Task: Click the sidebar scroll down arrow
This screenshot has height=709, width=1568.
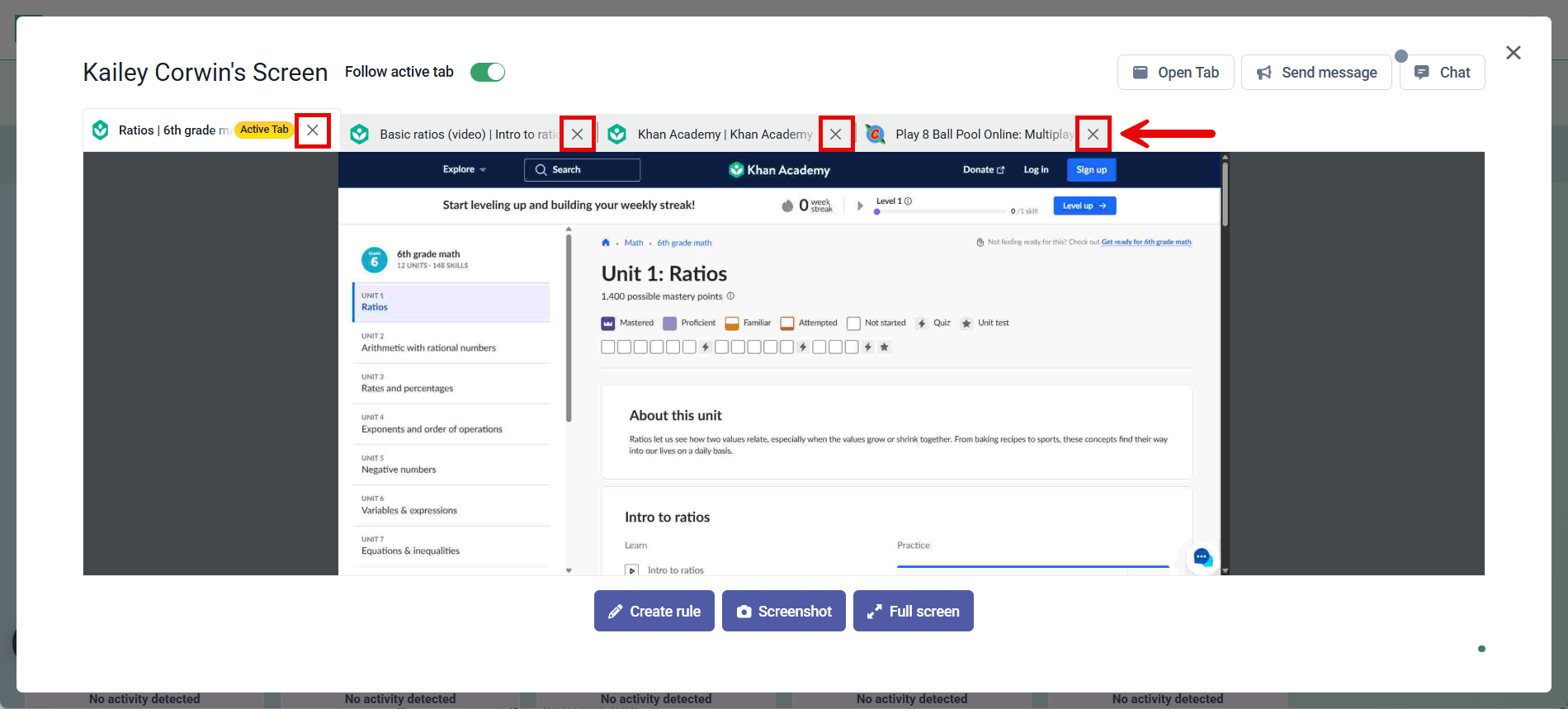Action: click(569, 570)
